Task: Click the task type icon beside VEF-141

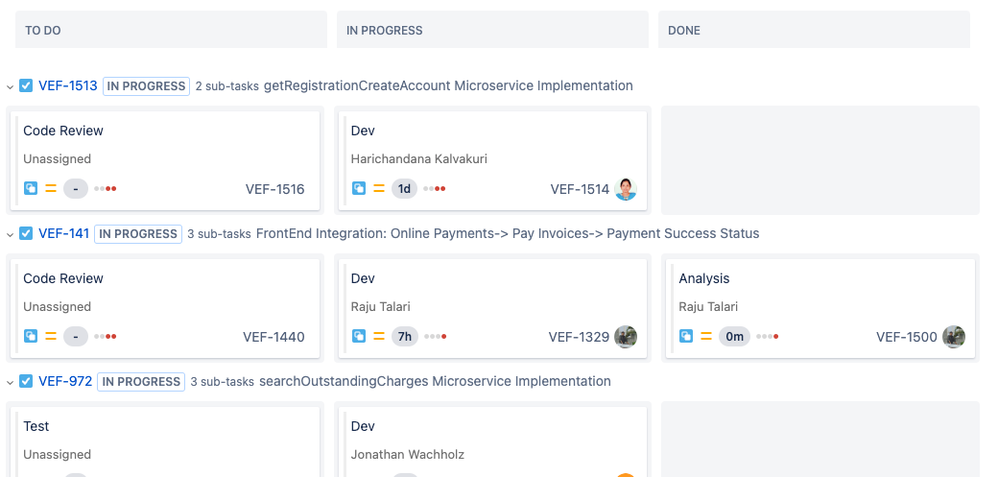Action: (x=25, y=233)
